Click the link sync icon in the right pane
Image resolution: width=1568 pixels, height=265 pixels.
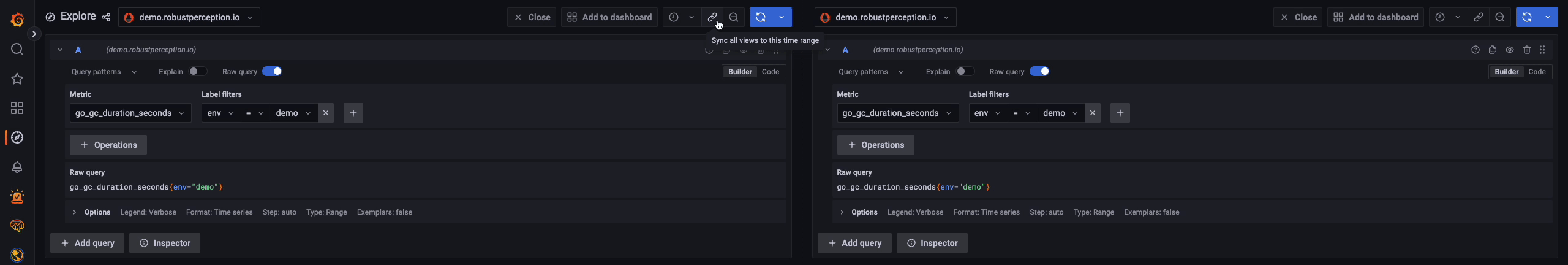tap(1478, 17)
